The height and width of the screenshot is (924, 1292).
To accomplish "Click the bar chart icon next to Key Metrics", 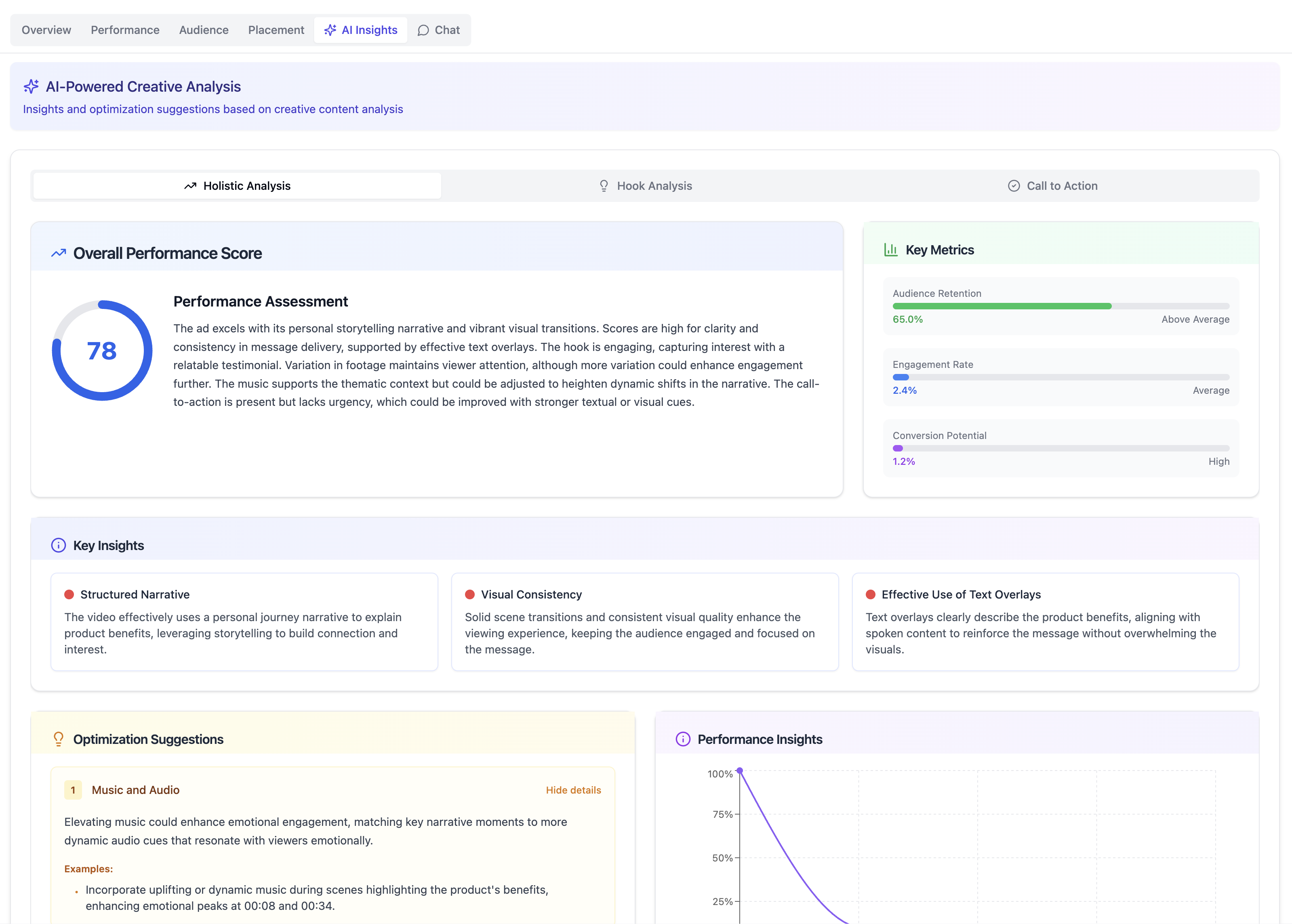I will 891,250.
